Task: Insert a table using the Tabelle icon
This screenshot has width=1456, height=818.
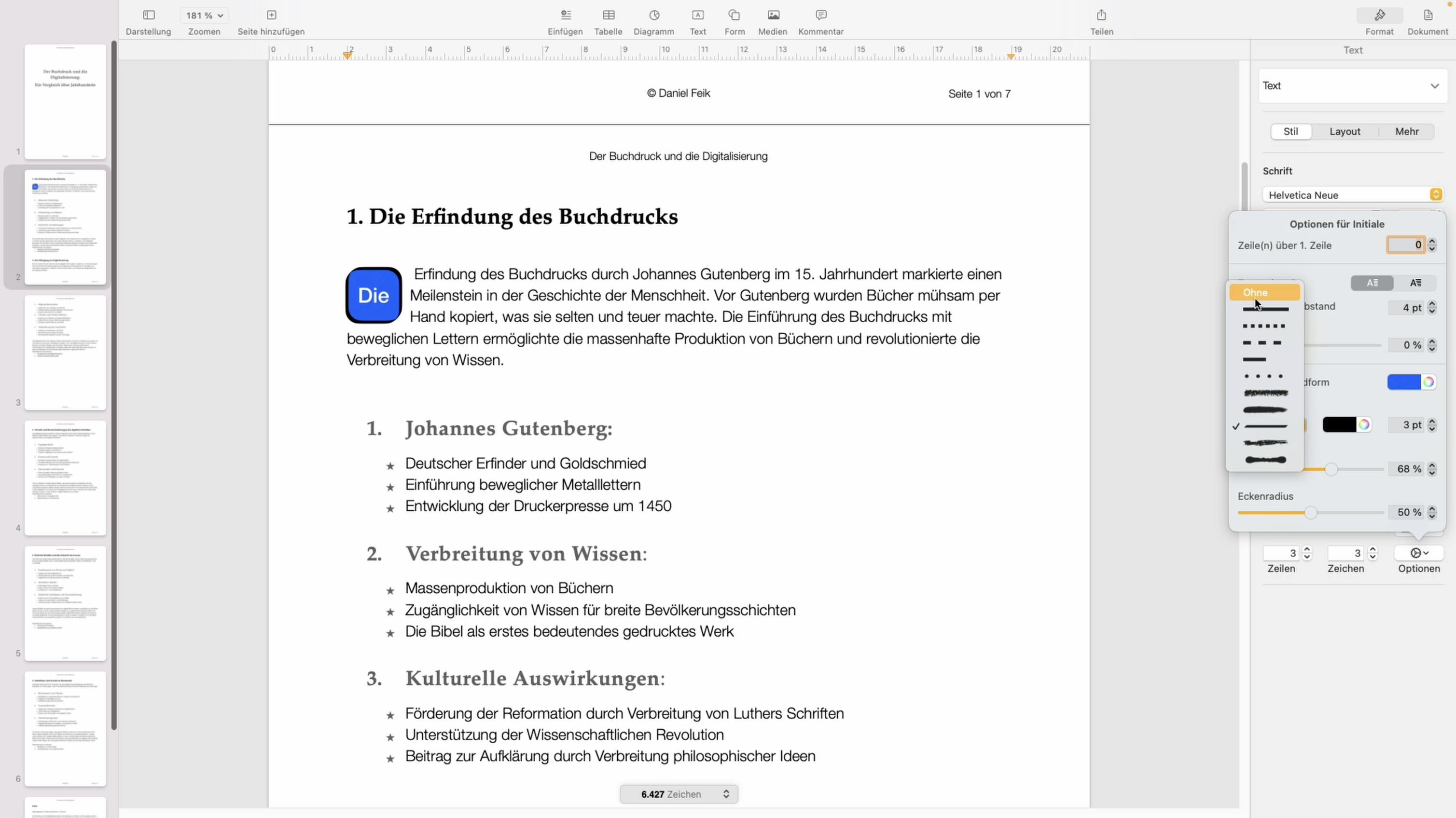Action: (608, 22)
